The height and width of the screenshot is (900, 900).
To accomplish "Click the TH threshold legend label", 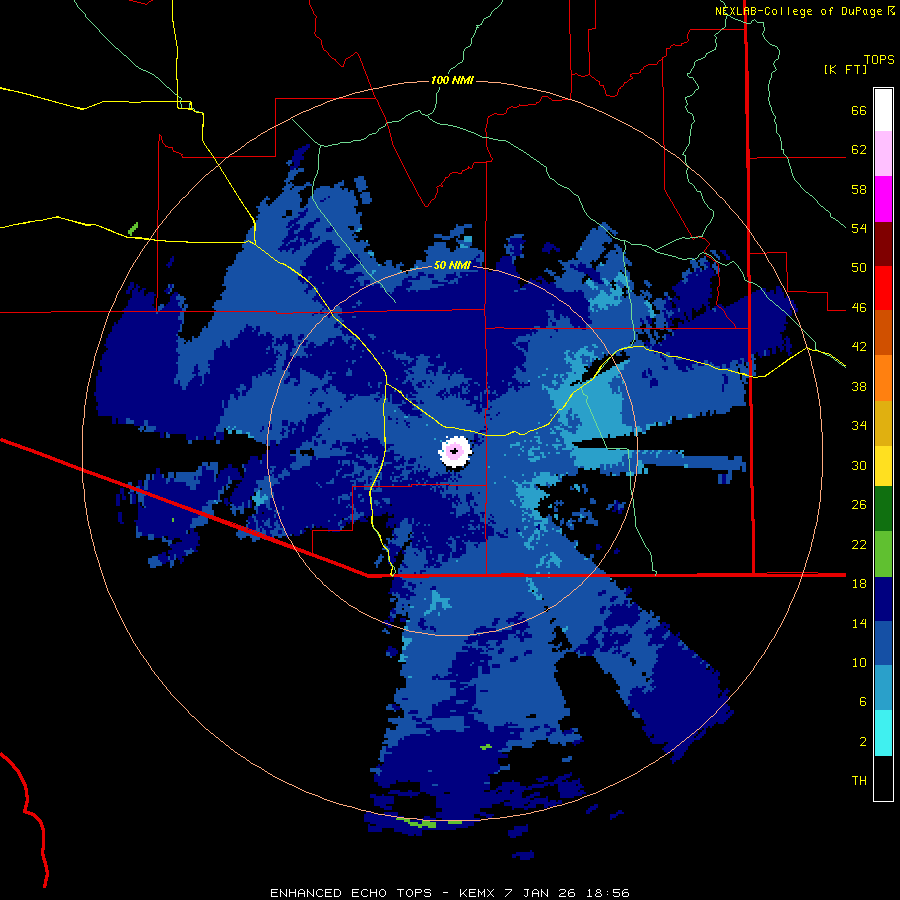I will tap(859, 781).
